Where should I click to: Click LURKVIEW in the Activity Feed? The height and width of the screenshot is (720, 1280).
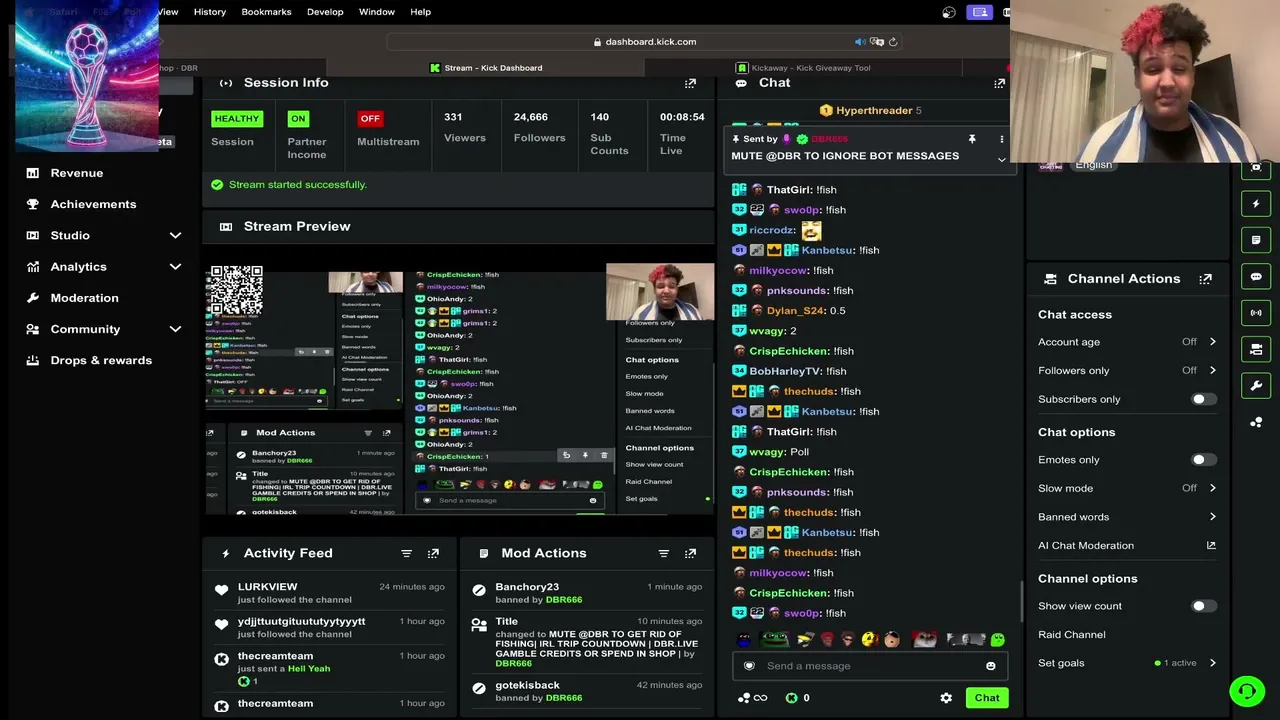267,587
